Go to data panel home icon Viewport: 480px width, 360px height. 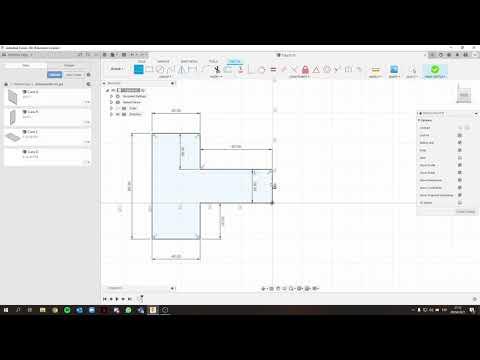6,84
